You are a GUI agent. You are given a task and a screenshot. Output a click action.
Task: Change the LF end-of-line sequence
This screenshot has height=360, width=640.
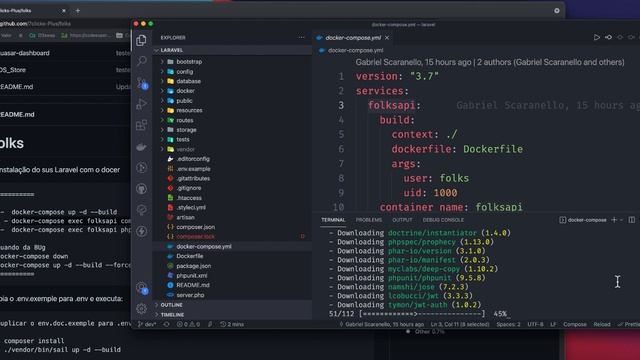[553, 324]
